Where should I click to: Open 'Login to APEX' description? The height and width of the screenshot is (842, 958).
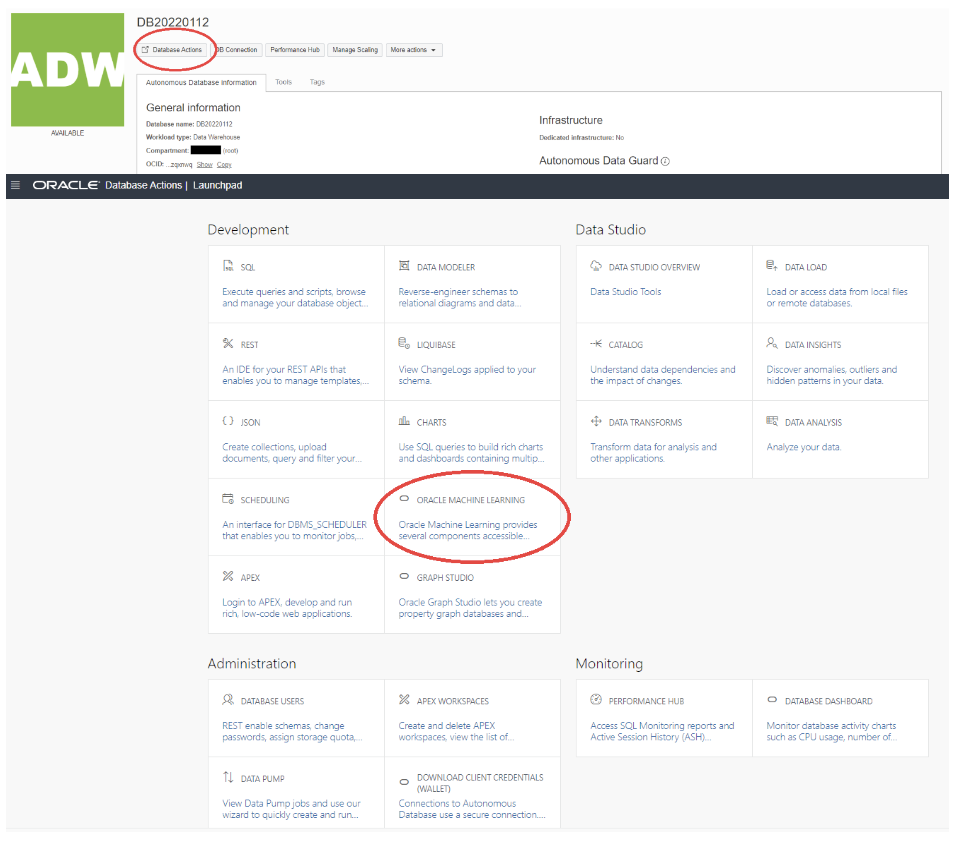tap(287, 608)
